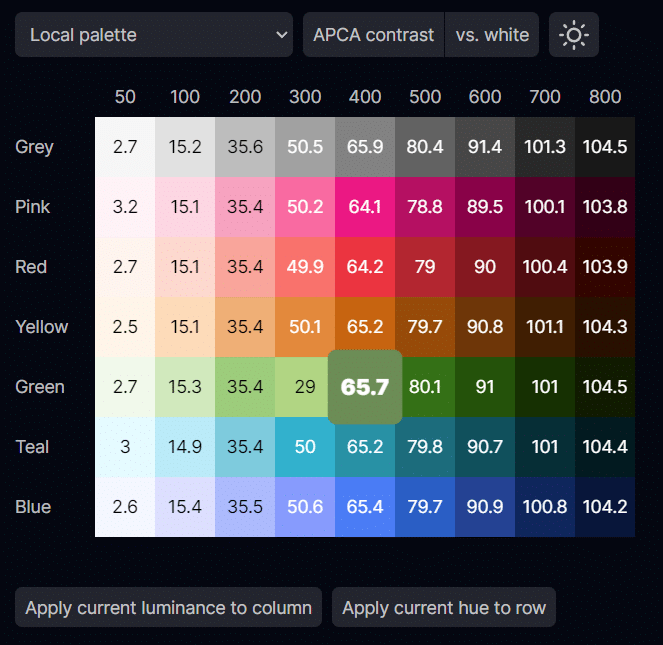Click the Teal row label
Viewport: 663px width, 645px height.
coord(32,447)
